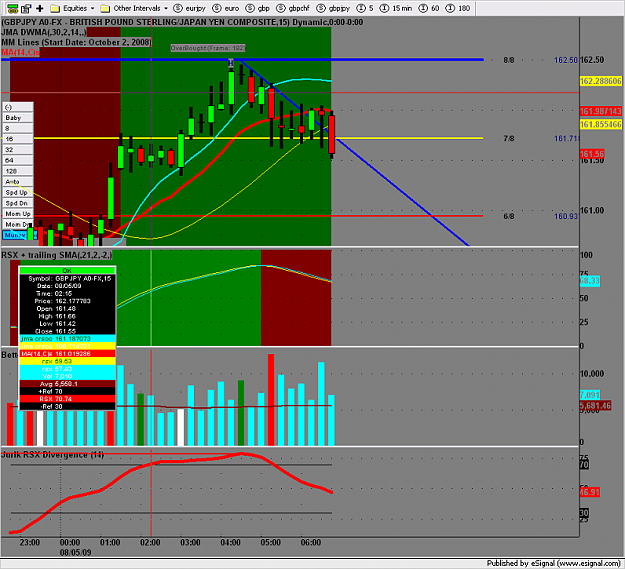Select the Baby frame button
The height and width of the screenshot is (569, 625).
point(18,118)
